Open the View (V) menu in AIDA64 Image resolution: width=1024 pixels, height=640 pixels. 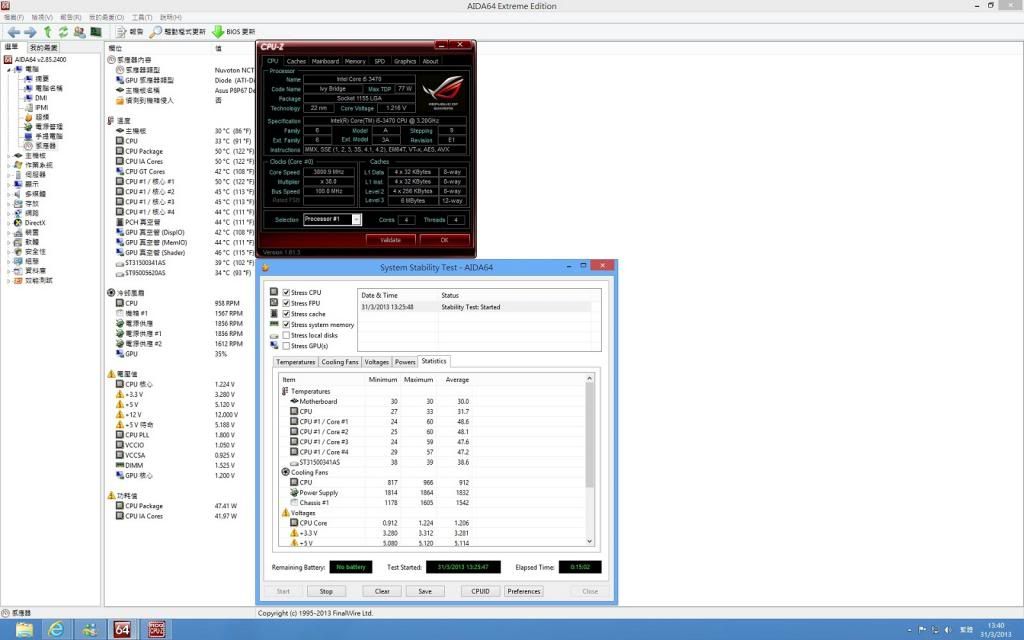pyautogui.click(x=42, y=18)
